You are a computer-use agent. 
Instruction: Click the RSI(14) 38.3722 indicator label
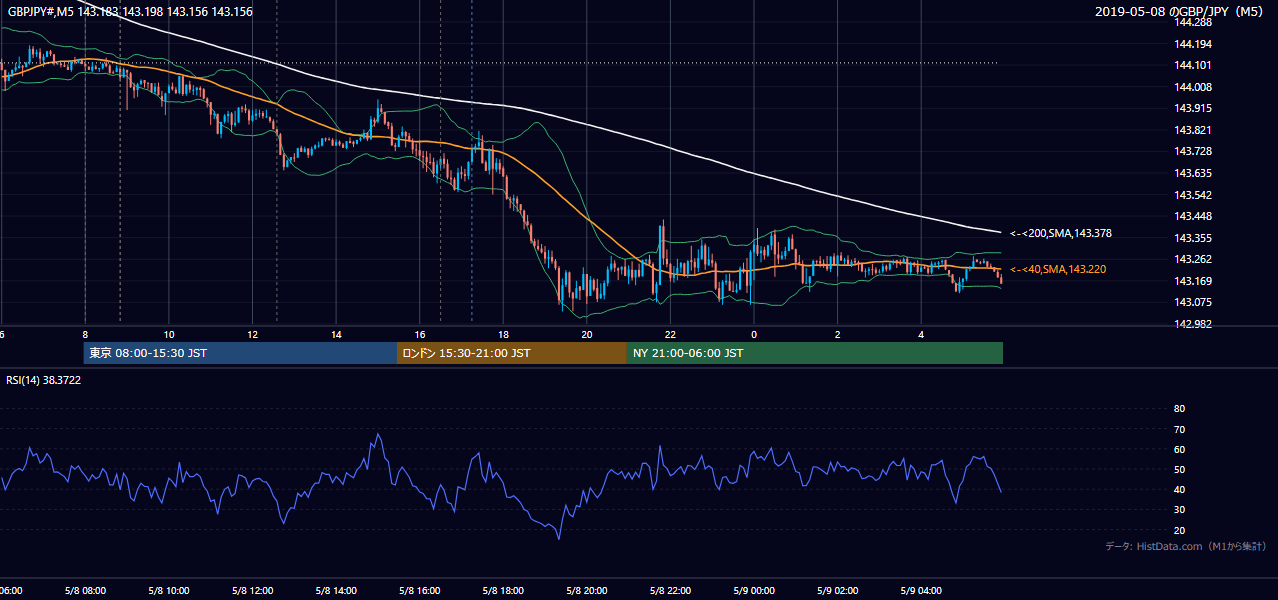[x=42, y=381]
